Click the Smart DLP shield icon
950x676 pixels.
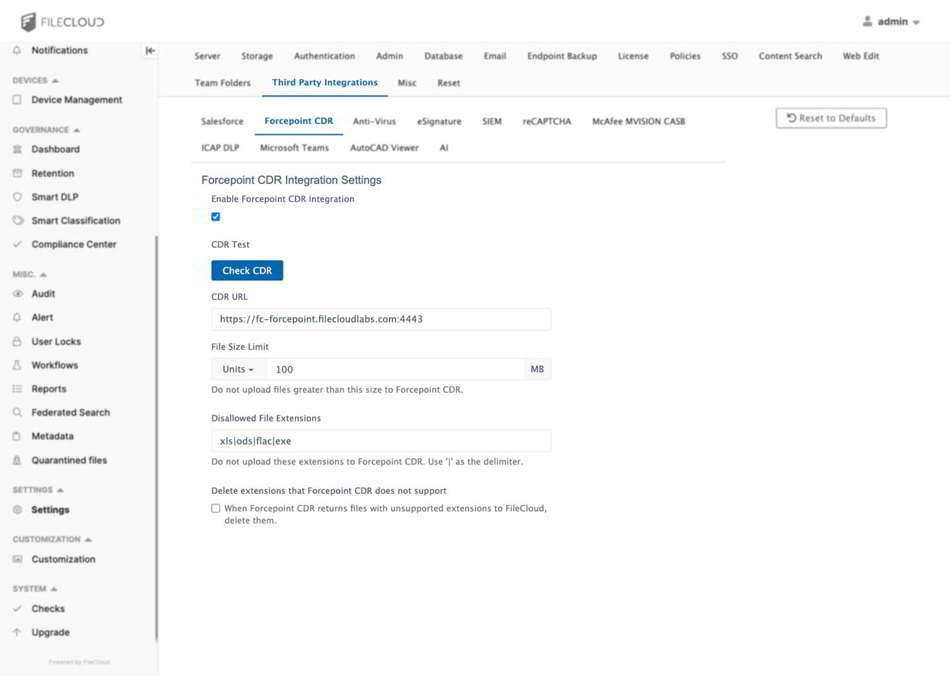point(17,197)
